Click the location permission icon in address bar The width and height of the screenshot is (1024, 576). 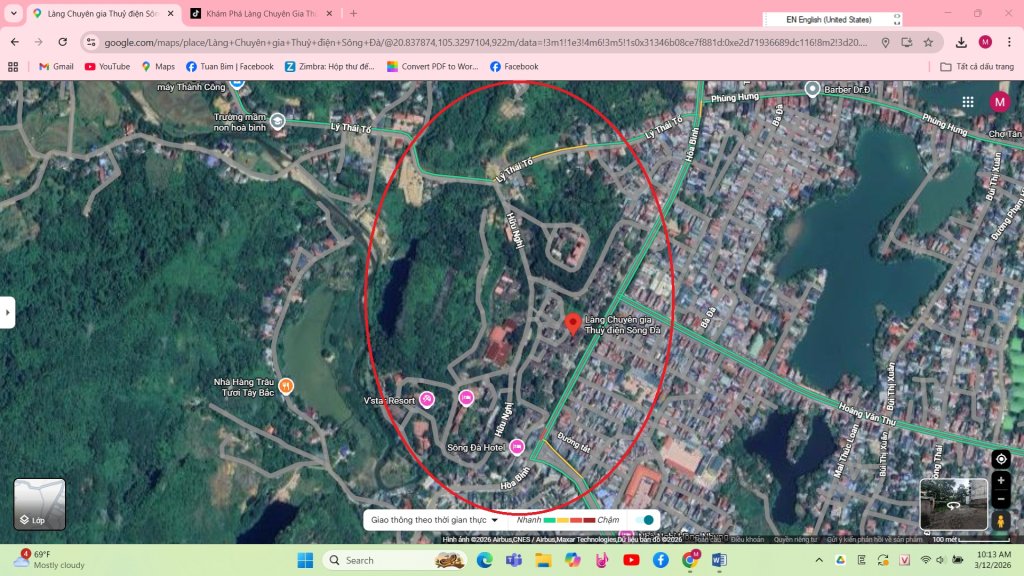click(x=886, y=42)
